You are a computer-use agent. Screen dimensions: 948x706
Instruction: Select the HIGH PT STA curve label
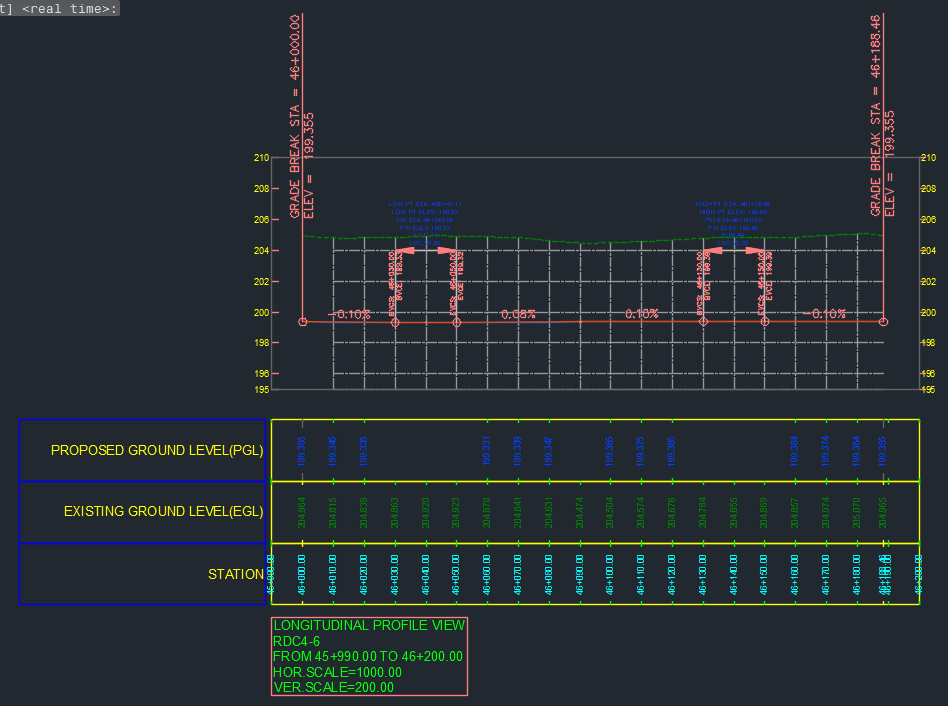coord(733,204)
